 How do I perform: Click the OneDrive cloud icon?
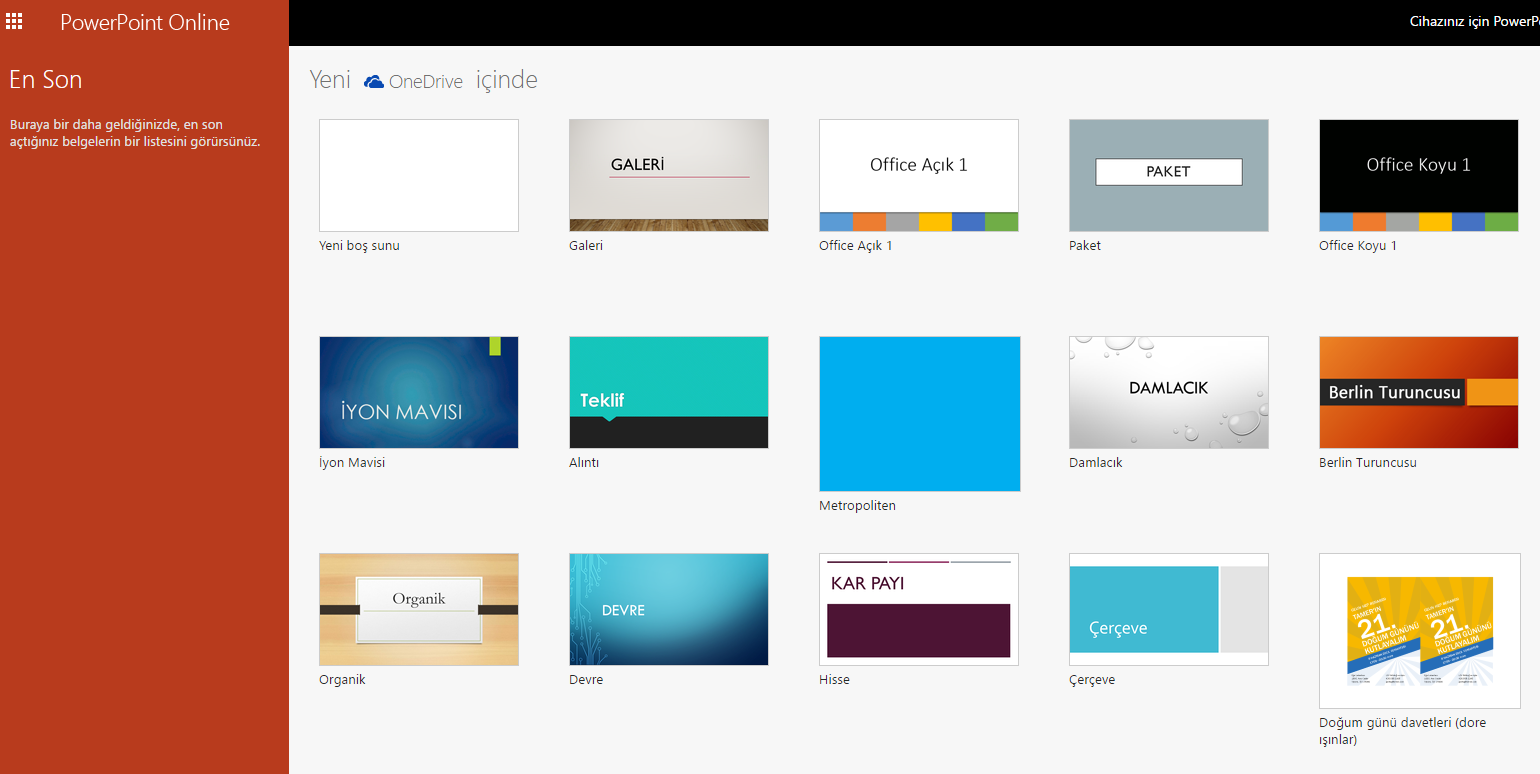click(374, 82)
